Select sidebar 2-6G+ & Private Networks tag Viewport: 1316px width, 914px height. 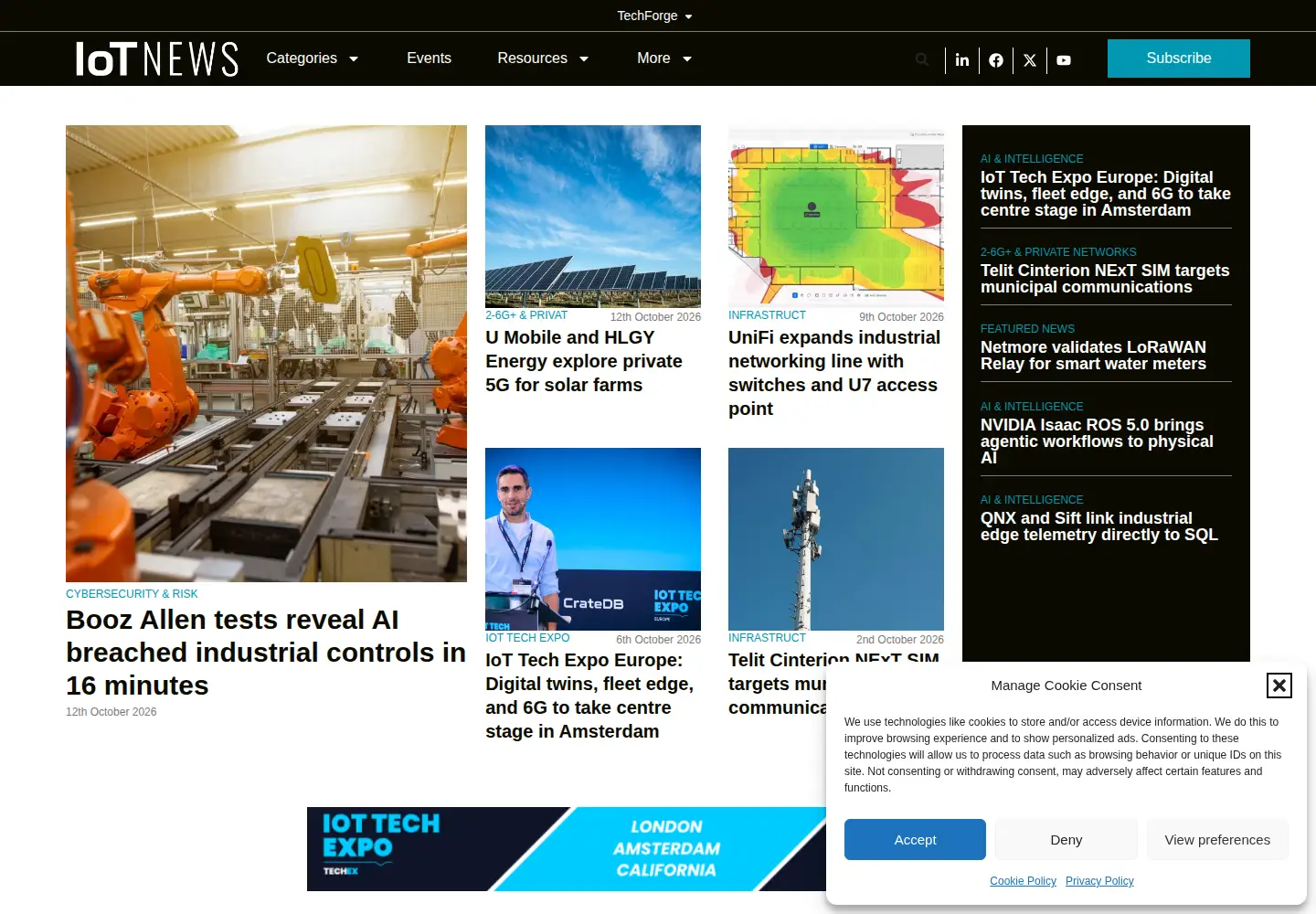tap(1058, 252)
